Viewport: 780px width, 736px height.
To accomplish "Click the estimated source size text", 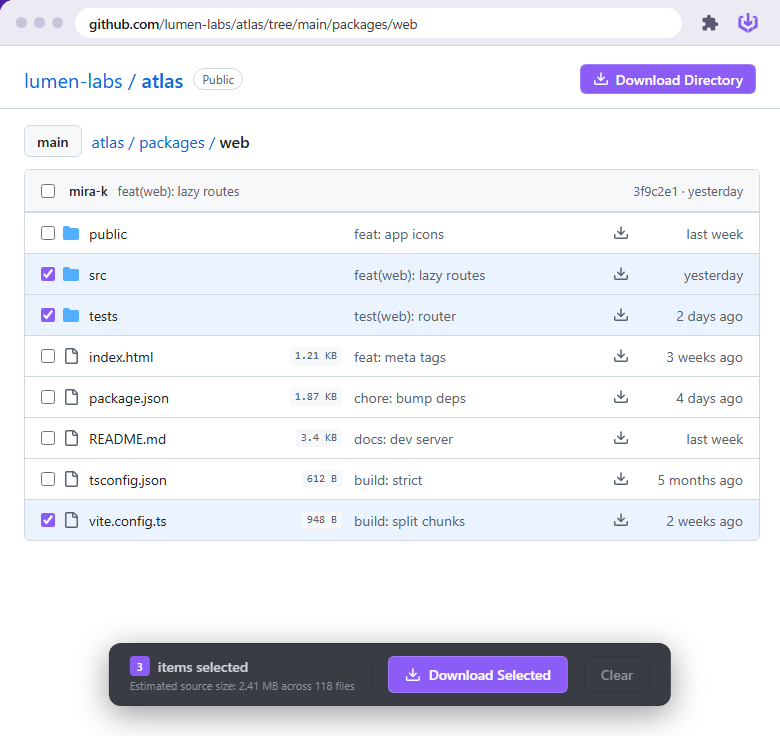I will coord(242,686).
